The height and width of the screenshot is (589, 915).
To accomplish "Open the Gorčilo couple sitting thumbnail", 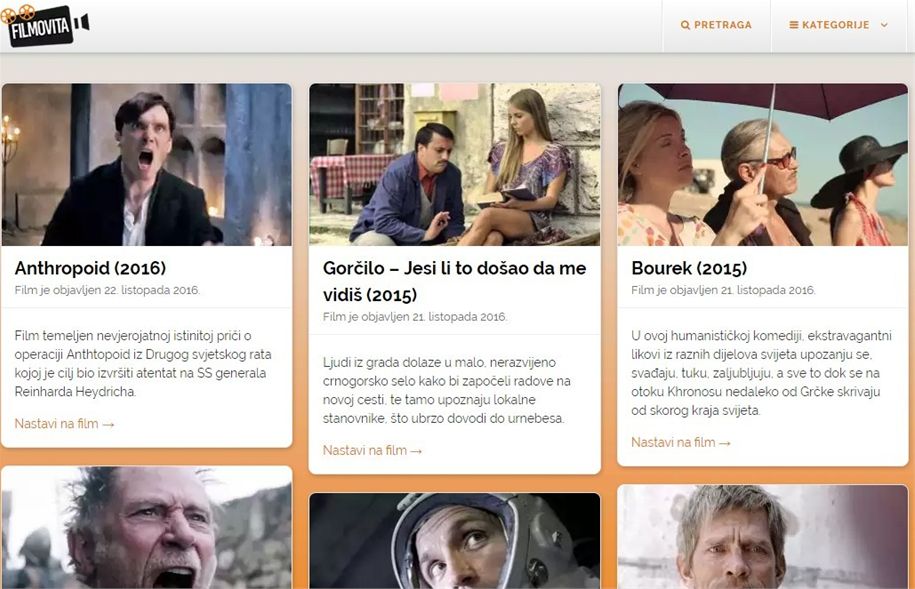I will (455, 165).
